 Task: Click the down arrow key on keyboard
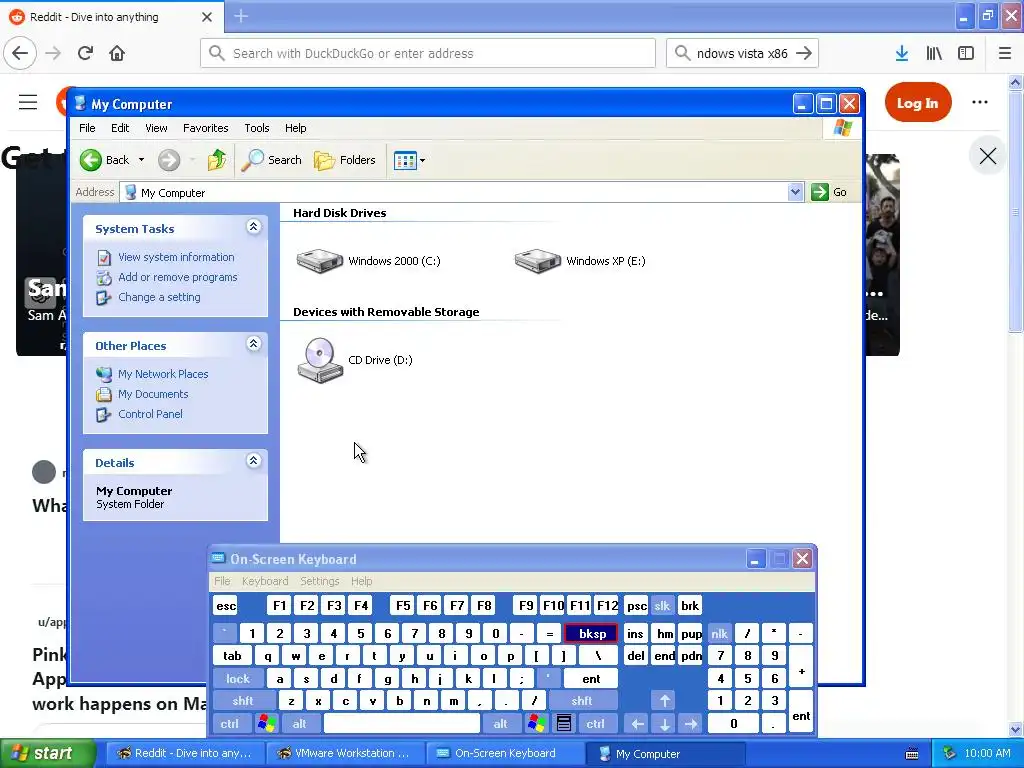click(664, 724)
